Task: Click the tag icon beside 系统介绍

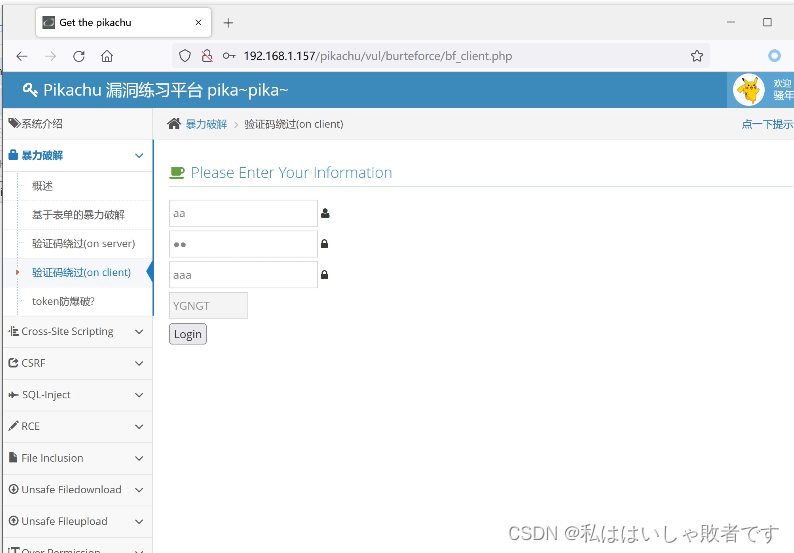Action: click(14, 123)
